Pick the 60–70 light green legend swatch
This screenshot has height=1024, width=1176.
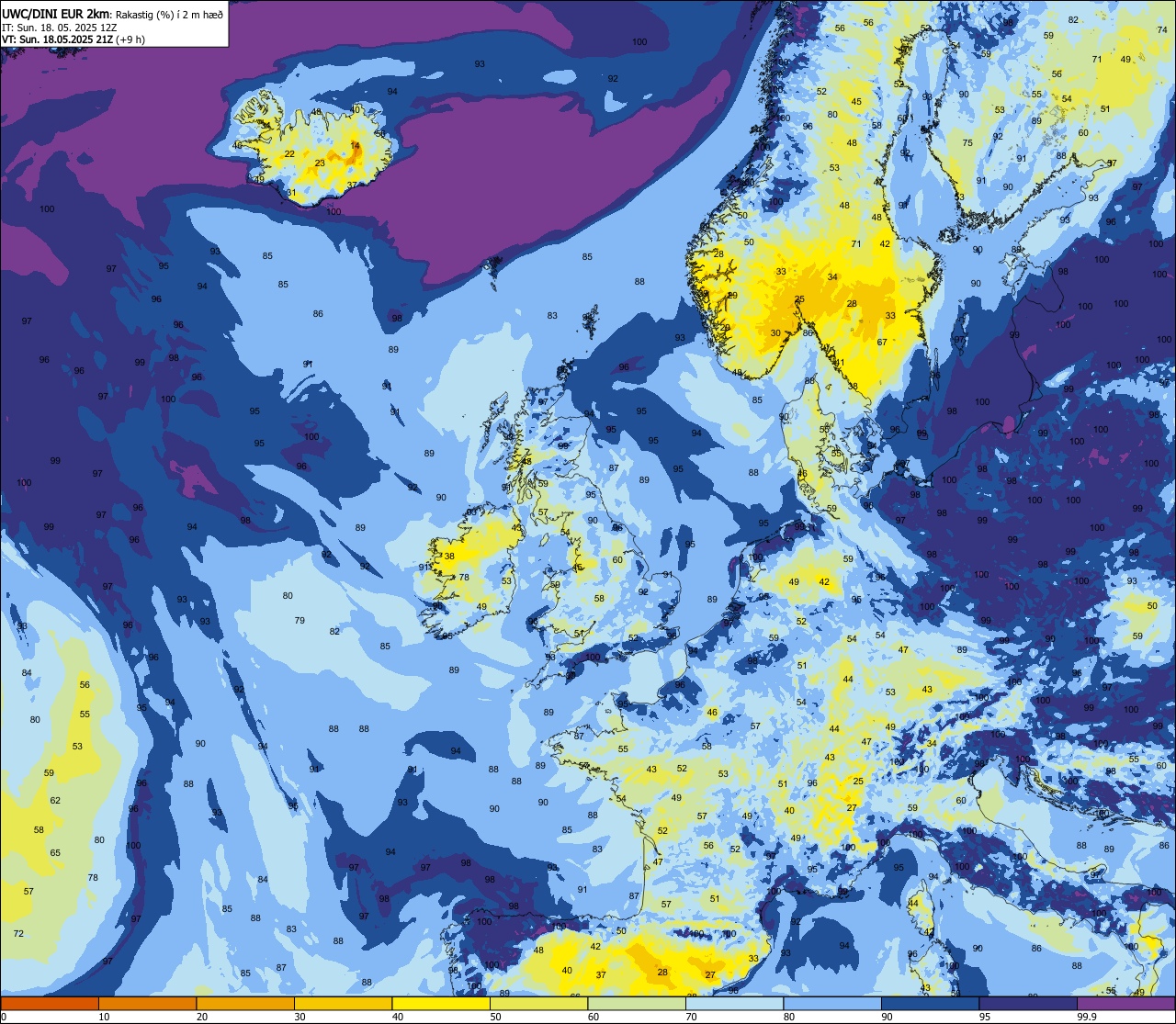click(x=637, y=1004)
